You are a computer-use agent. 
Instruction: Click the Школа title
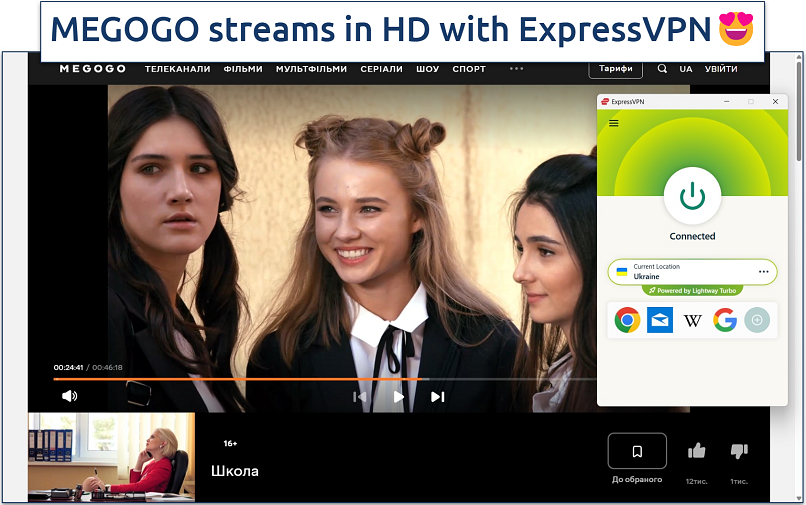[x=235, y=471]
